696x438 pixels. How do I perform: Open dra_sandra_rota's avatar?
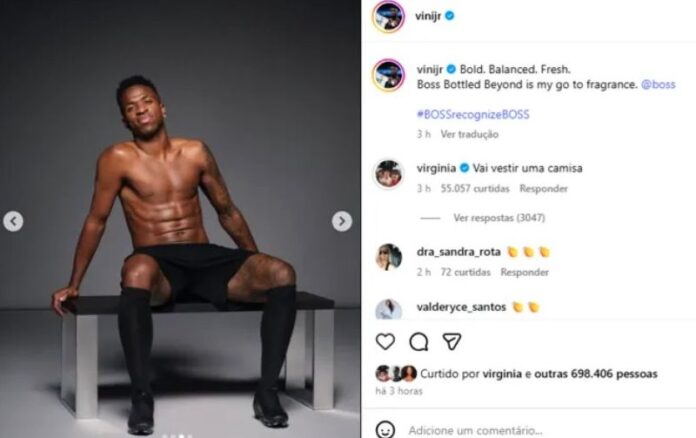pyautogui.click(x=388, y=257)
